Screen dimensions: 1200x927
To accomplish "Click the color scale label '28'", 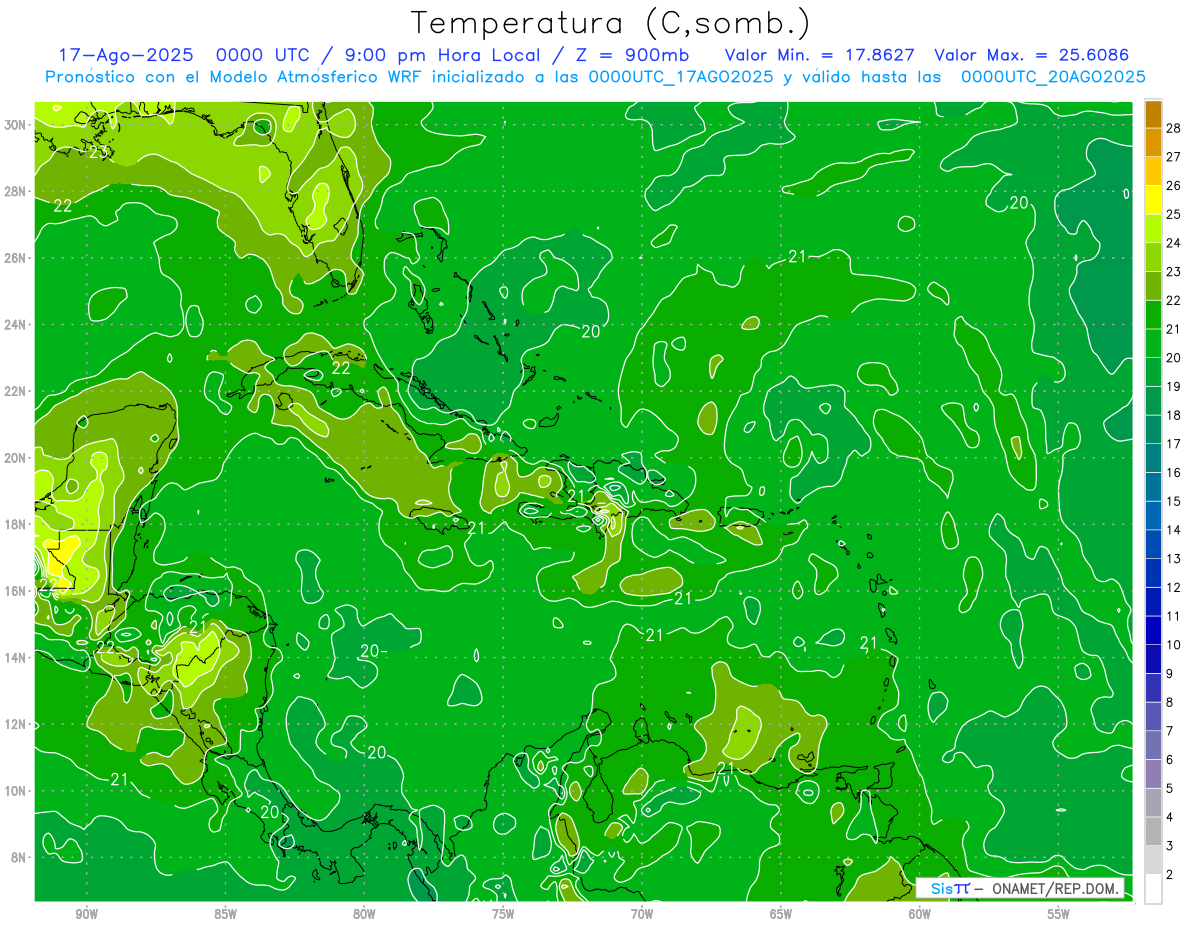I will pyautogui.click(x=1174, y=127).
